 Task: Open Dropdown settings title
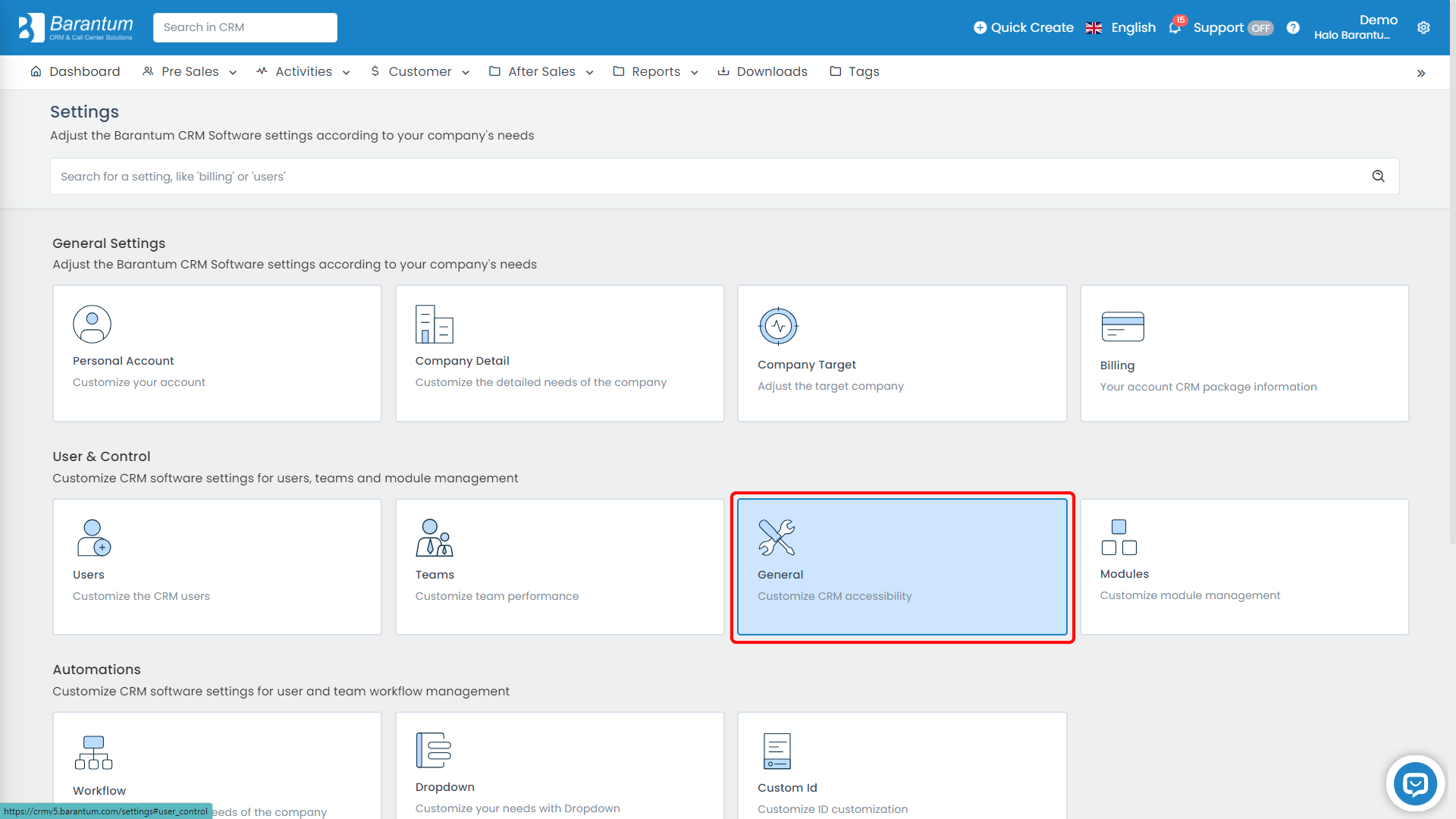pos(444,787)
